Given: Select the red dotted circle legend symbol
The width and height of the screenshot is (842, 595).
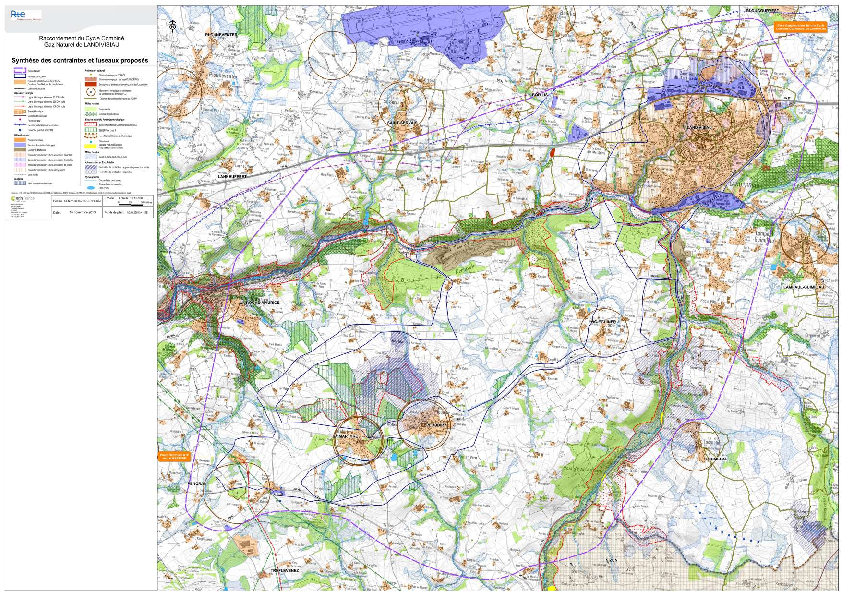Looking at the screenshot, I should point(89,94).
